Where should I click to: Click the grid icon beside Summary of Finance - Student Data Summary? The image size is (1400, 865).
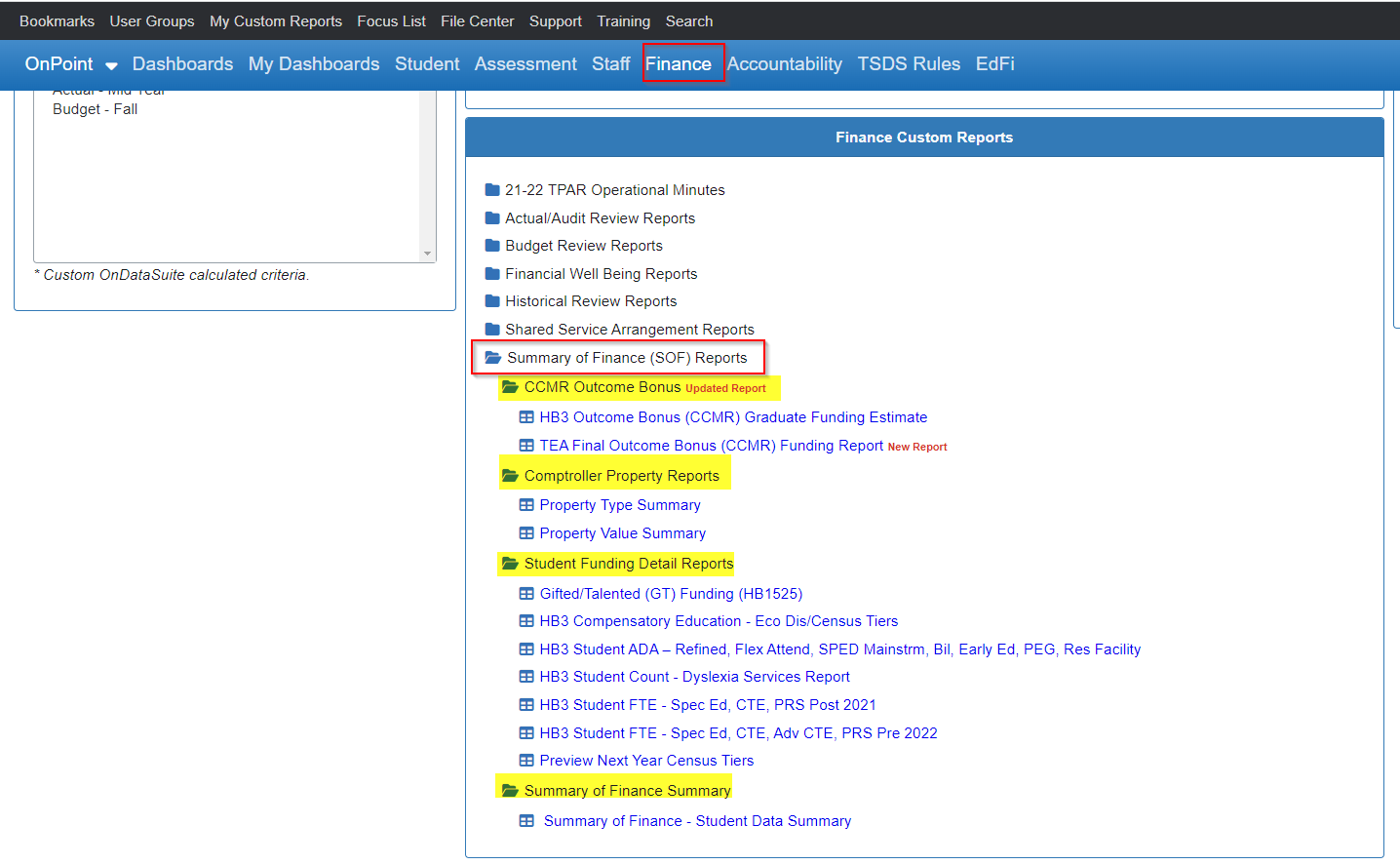[x=526, y=820]
